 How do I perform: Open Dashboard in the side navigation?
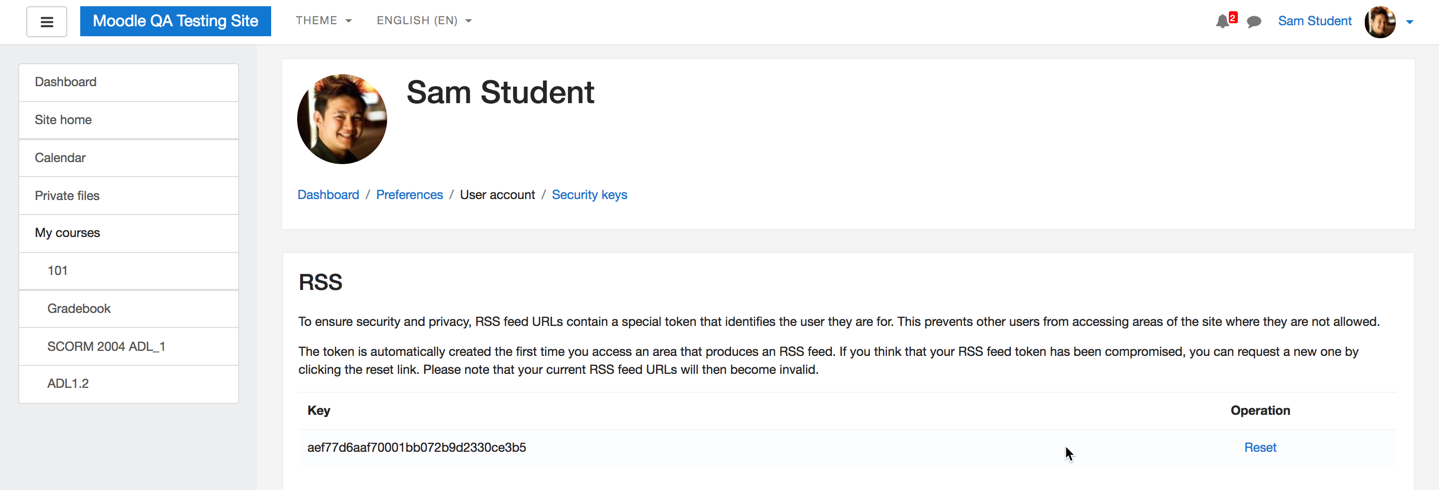pyautogui.click(x=129, y=82)
